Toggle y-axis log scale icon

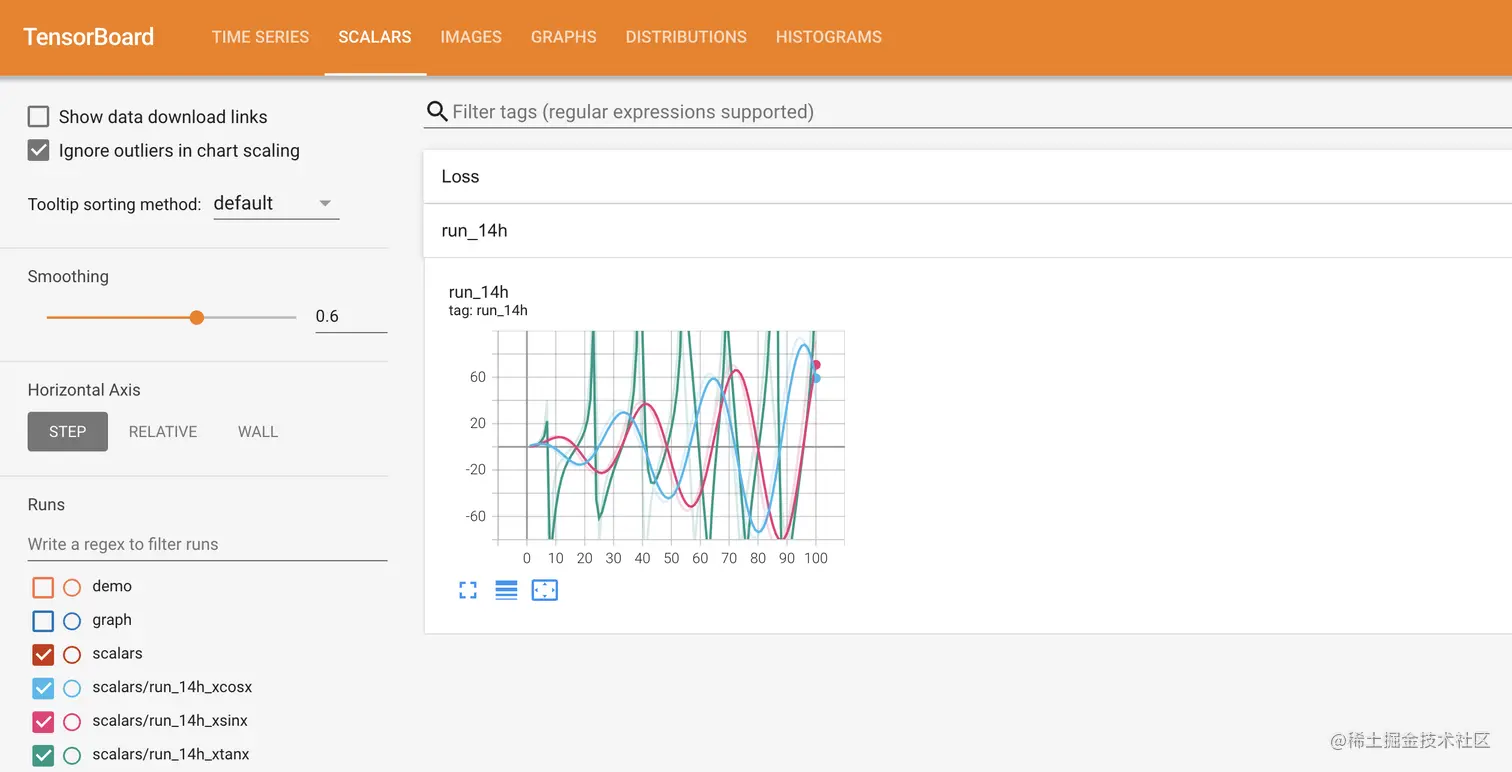click(506, 590)
